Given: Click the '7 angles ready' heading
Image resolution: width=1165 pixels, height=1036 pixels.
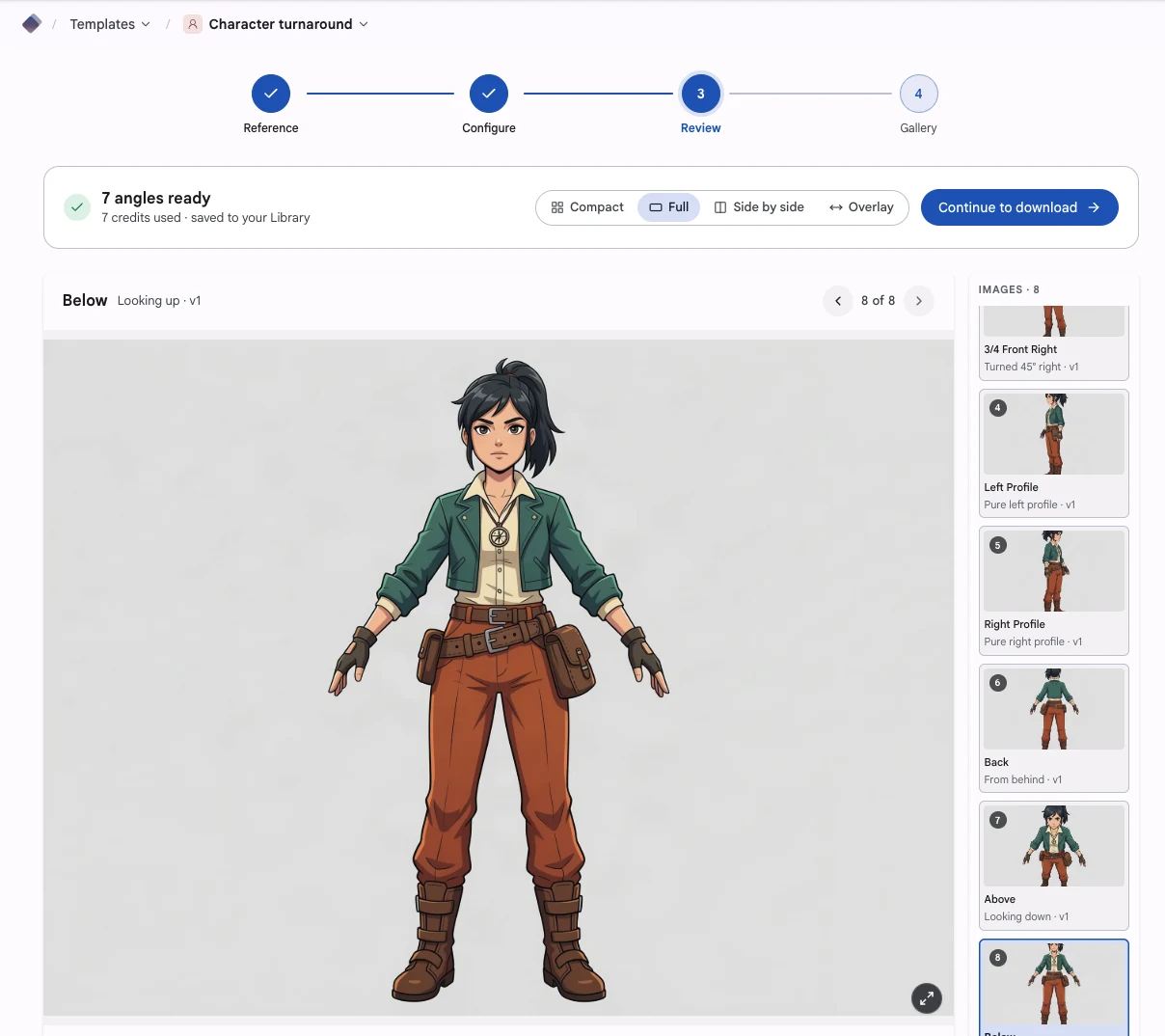Looking at the screenshot, I should pos(156,198).
